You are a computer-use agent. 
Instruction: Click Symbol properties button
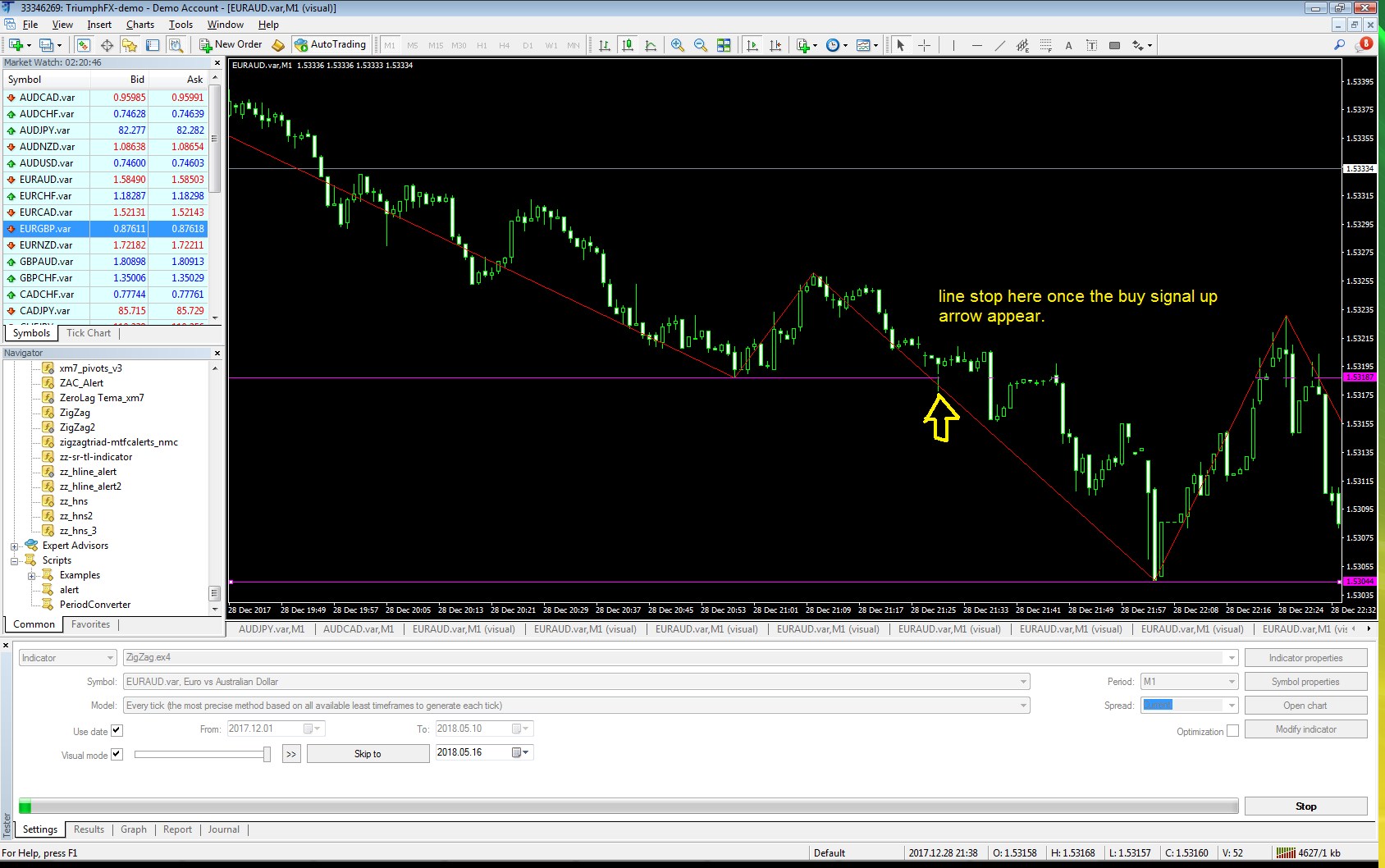[x=1305, y=682]
